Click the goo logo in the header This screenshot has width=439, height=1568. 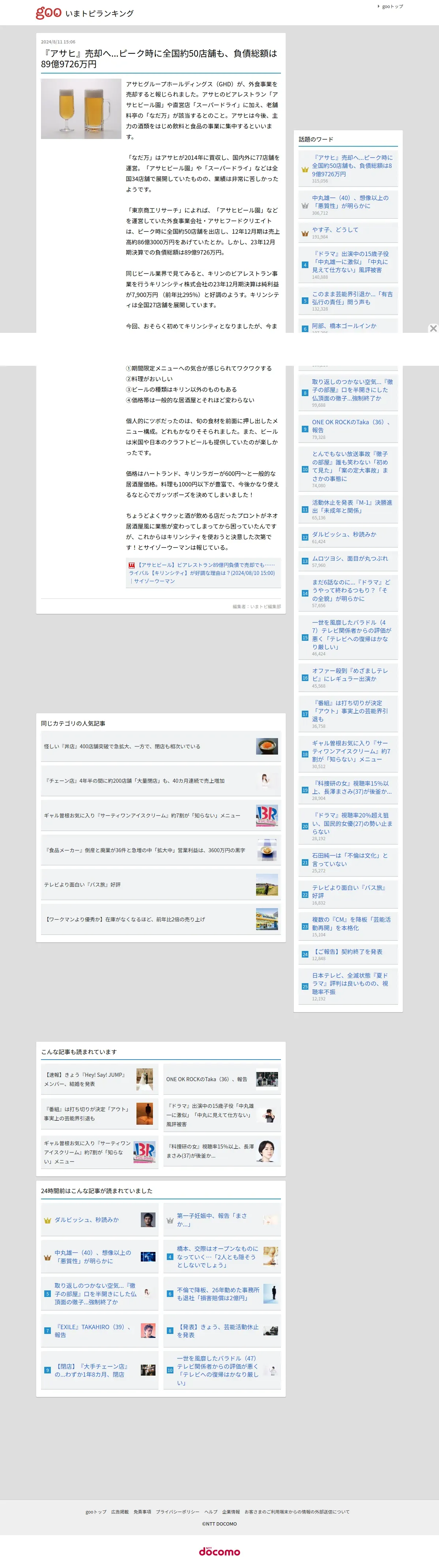click(x=49, y=13)
